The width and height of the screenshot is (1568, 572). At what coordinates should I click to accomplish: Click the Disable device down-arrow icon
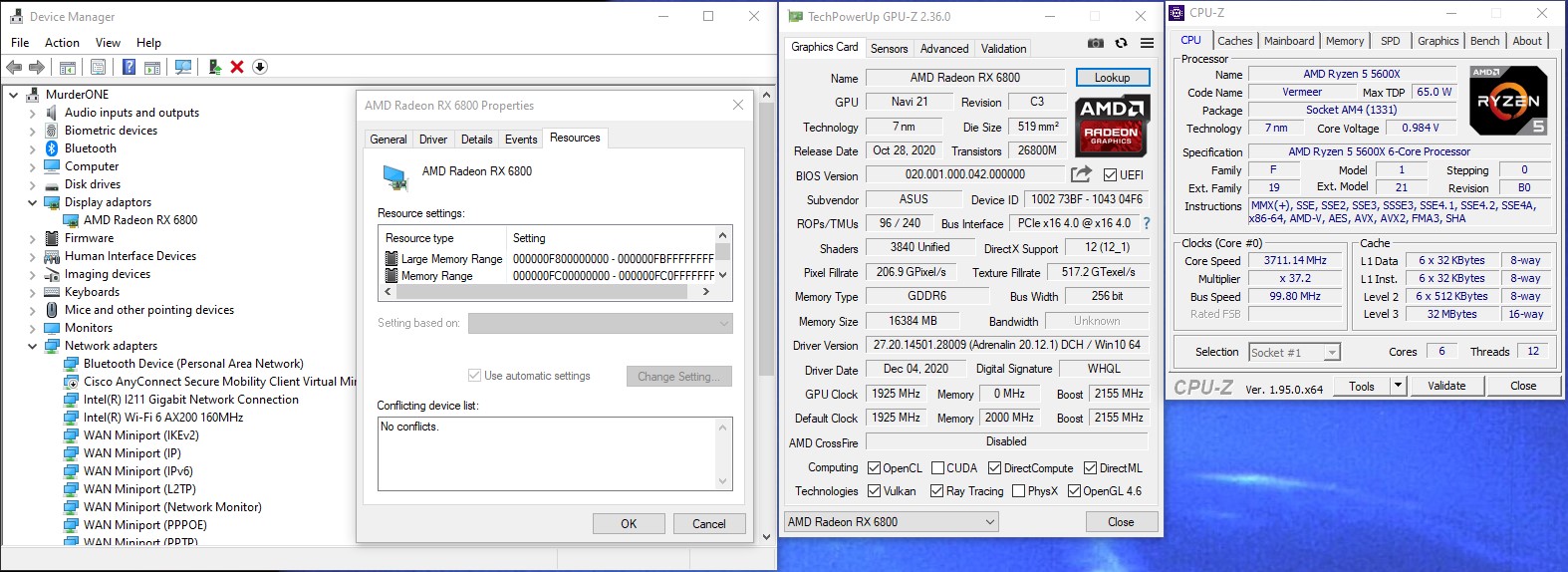click(260, 67)
